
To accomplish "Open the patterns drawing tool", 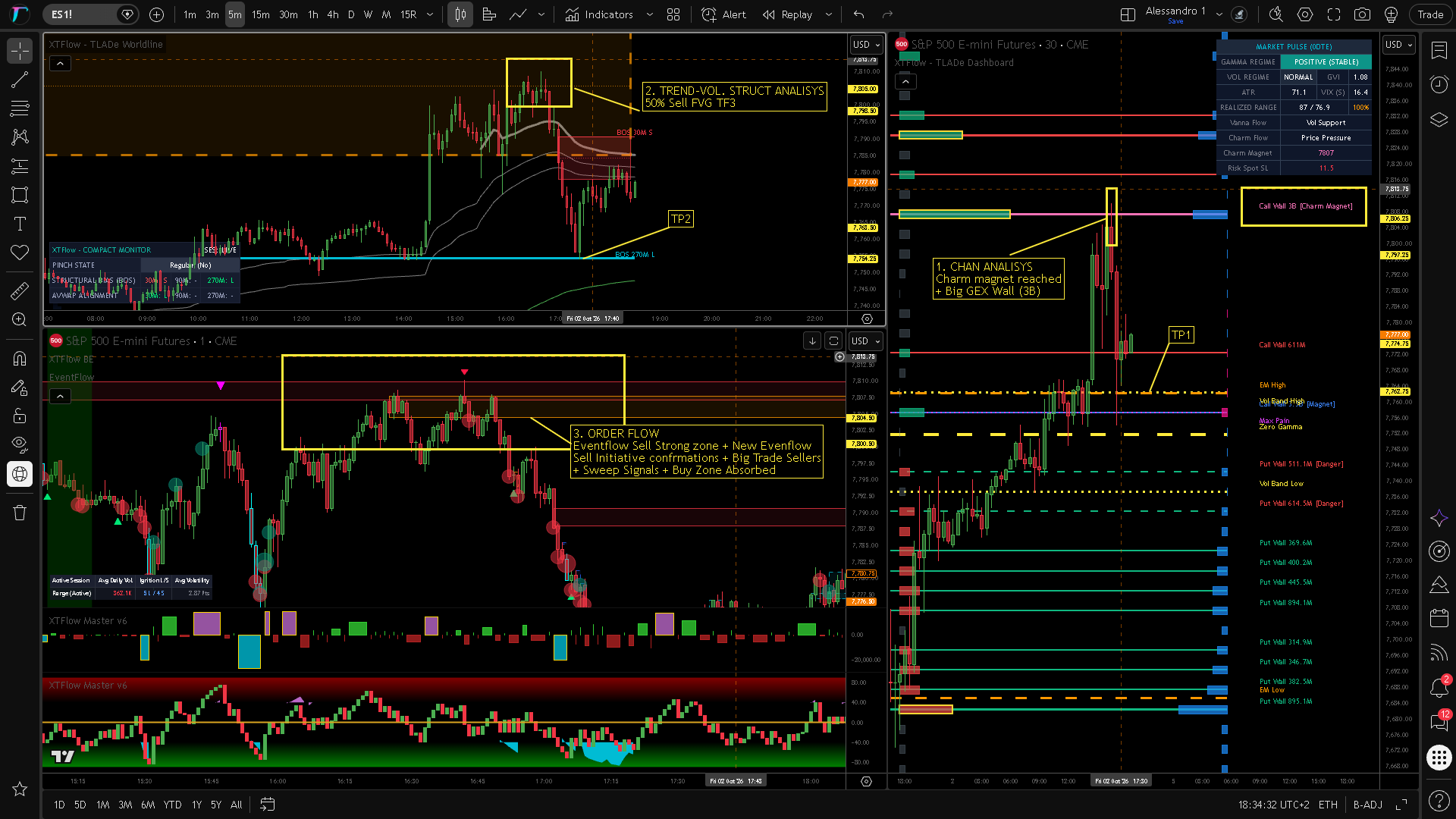I will click(20, 137).
